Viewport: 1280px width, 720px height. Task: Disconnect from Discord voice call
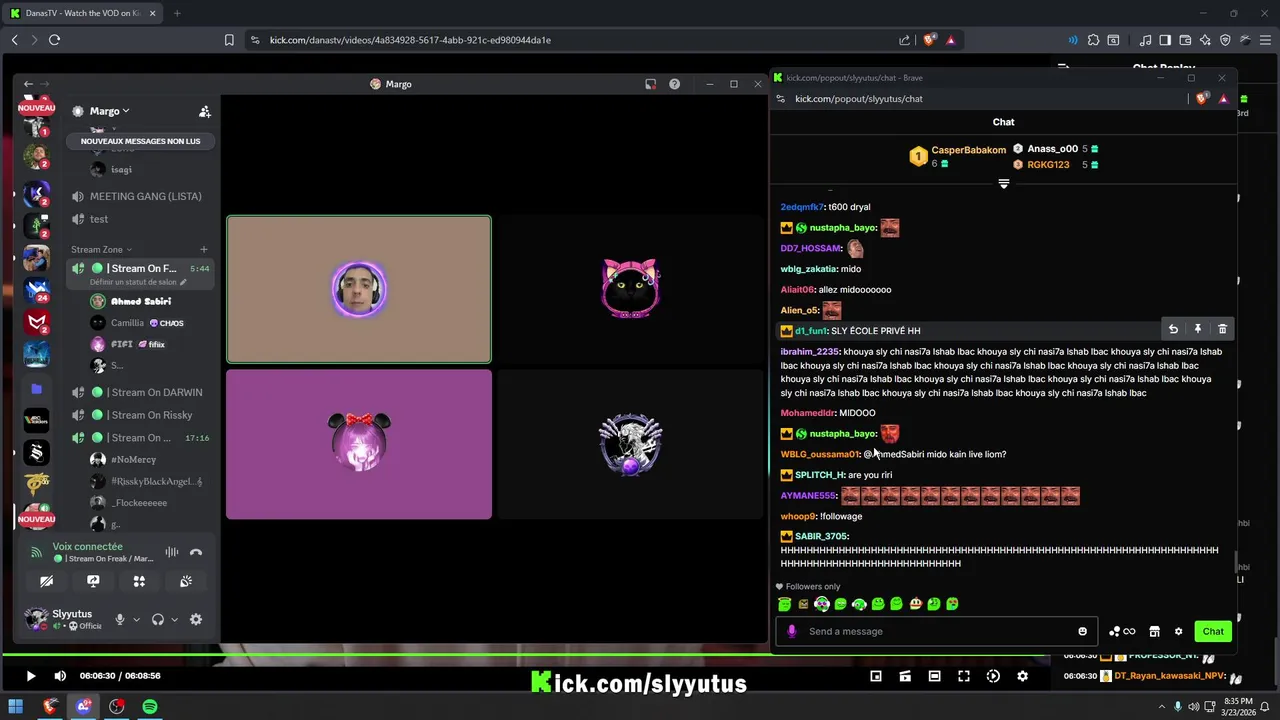[x=196, y=552]
